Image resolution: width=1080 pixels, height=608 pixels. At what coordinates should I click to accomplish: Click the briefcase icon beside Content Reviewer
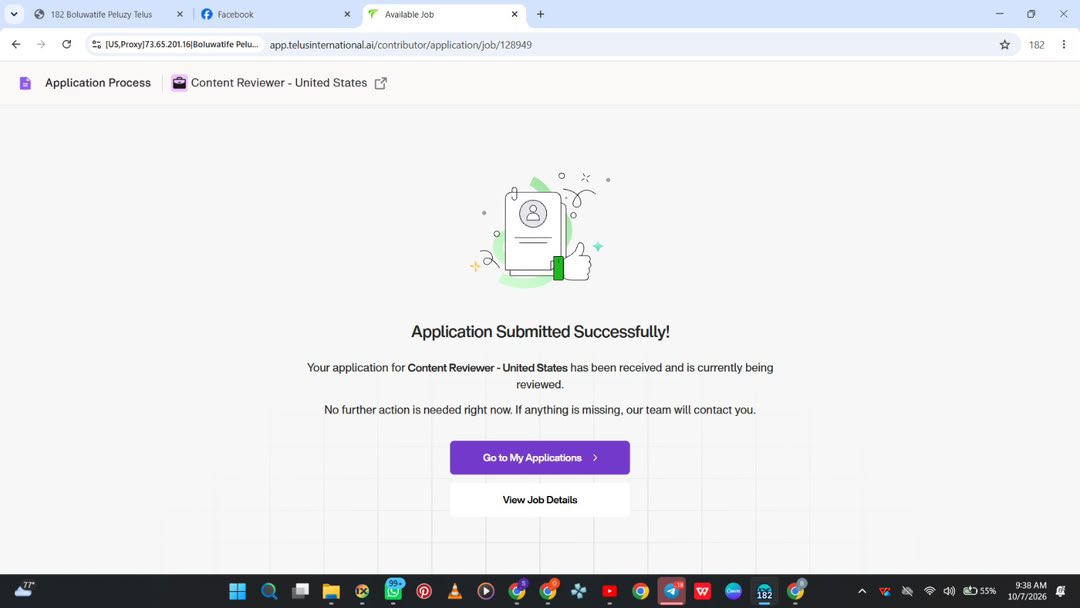(x=179, y=83)
